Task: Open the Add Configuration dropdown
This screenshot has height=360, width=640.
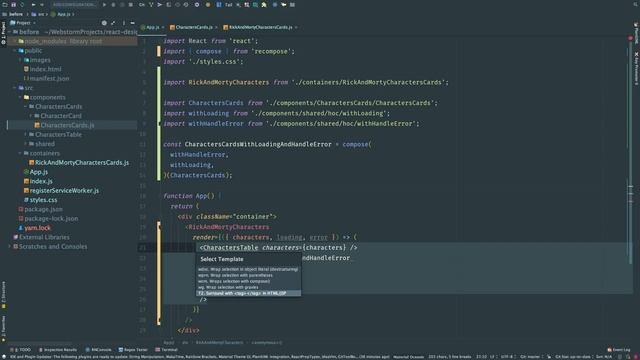Action: tap(74, 4)
